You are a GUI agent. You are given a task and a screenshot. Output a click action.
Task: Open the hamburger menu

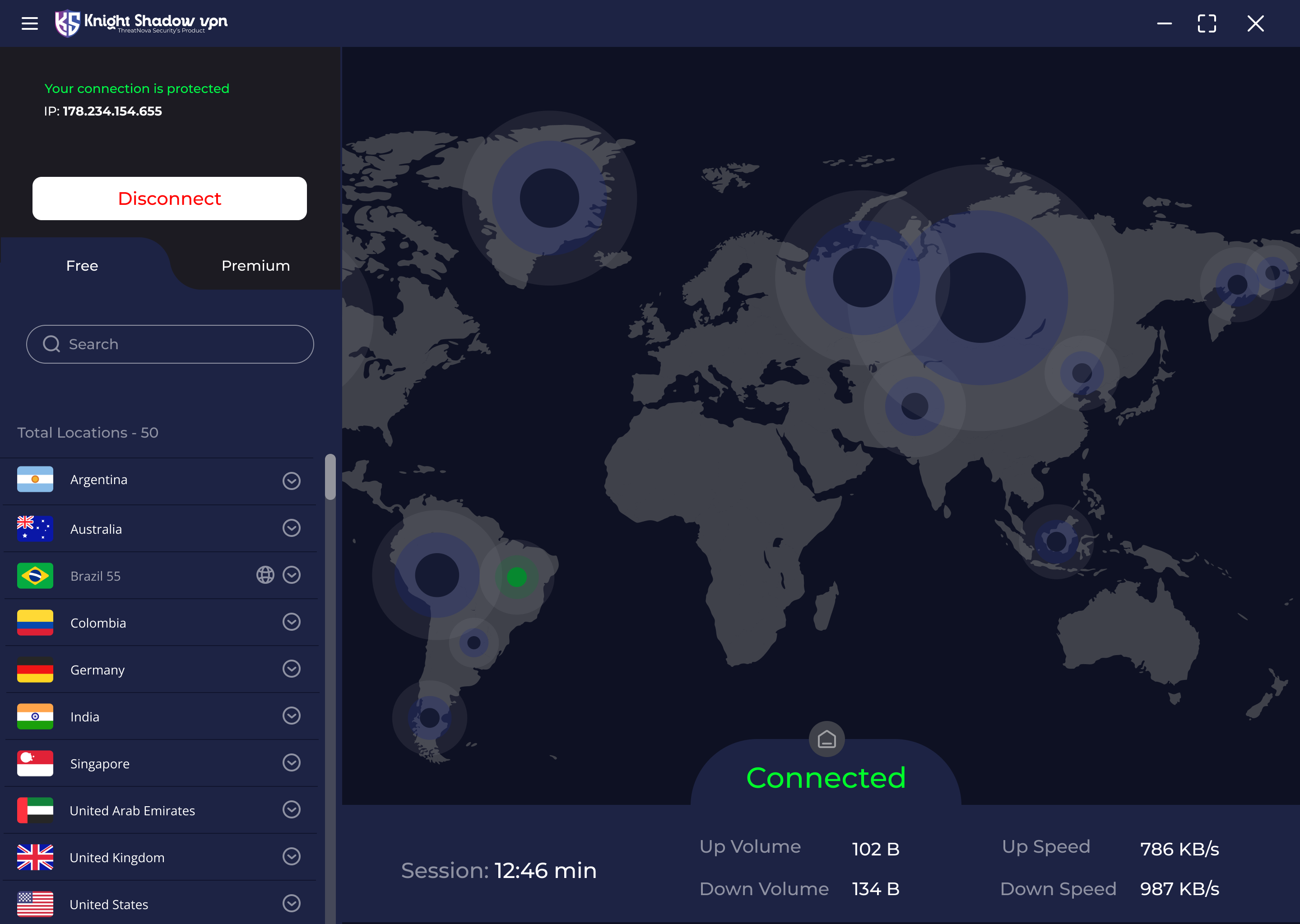pyautogui.click(x=30, y=23)
